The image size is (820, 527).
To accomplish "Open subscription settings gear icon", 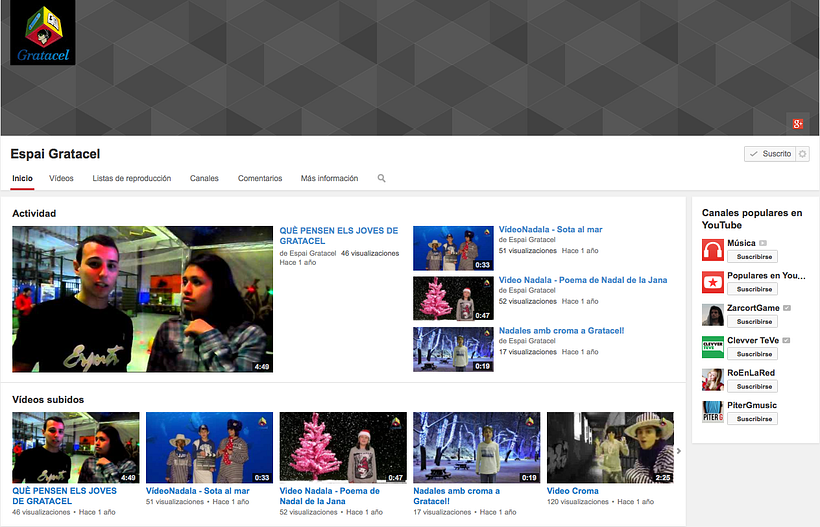I will click(803, 154).
